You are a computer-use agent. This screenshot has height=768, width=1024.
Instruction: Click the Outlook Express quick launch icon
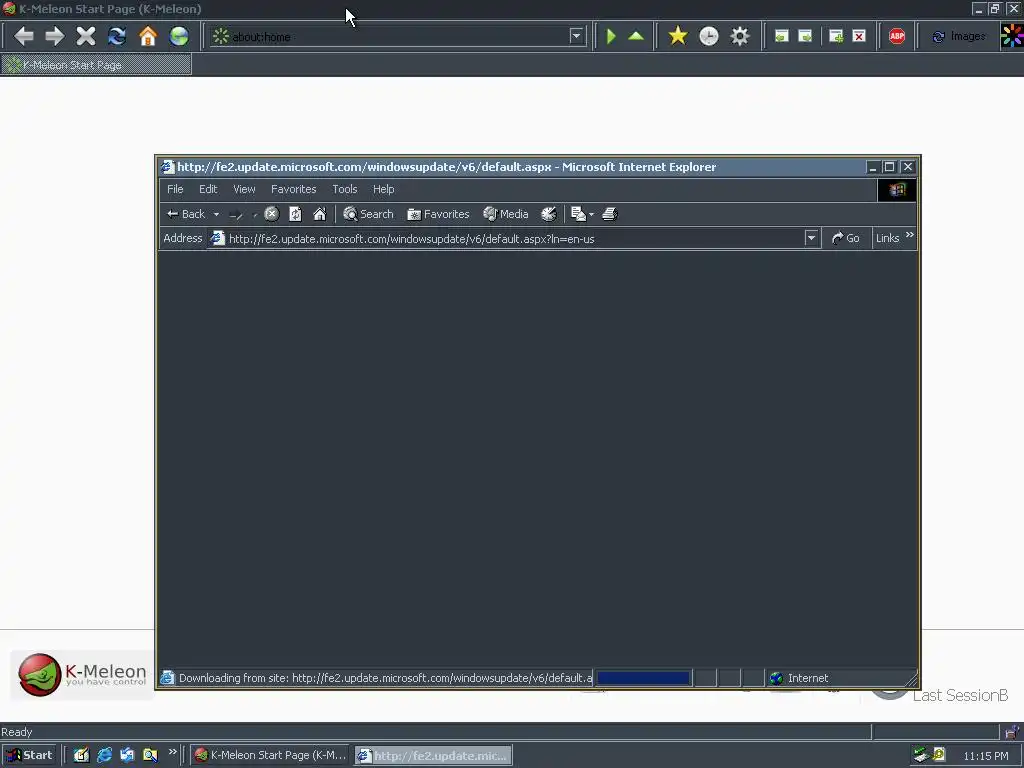[127, 755]
